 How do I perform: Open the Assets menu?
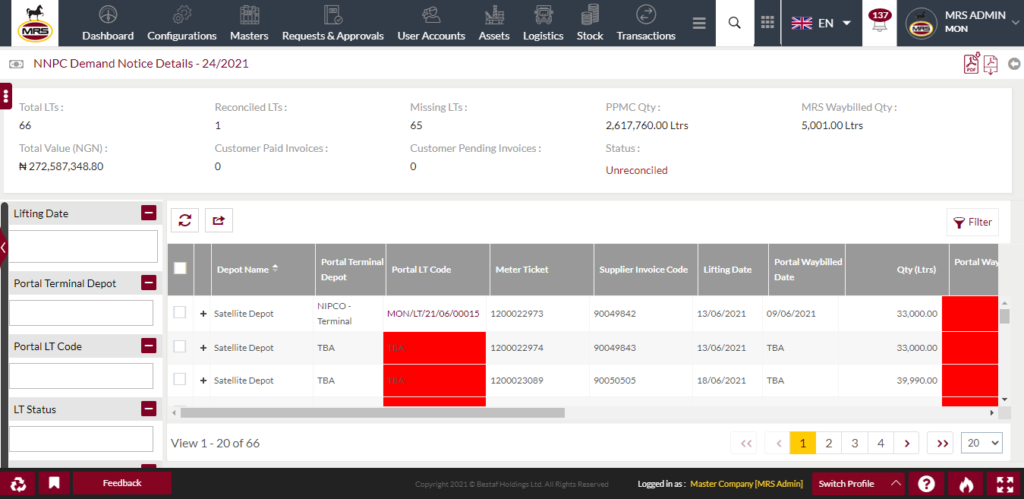494,24
